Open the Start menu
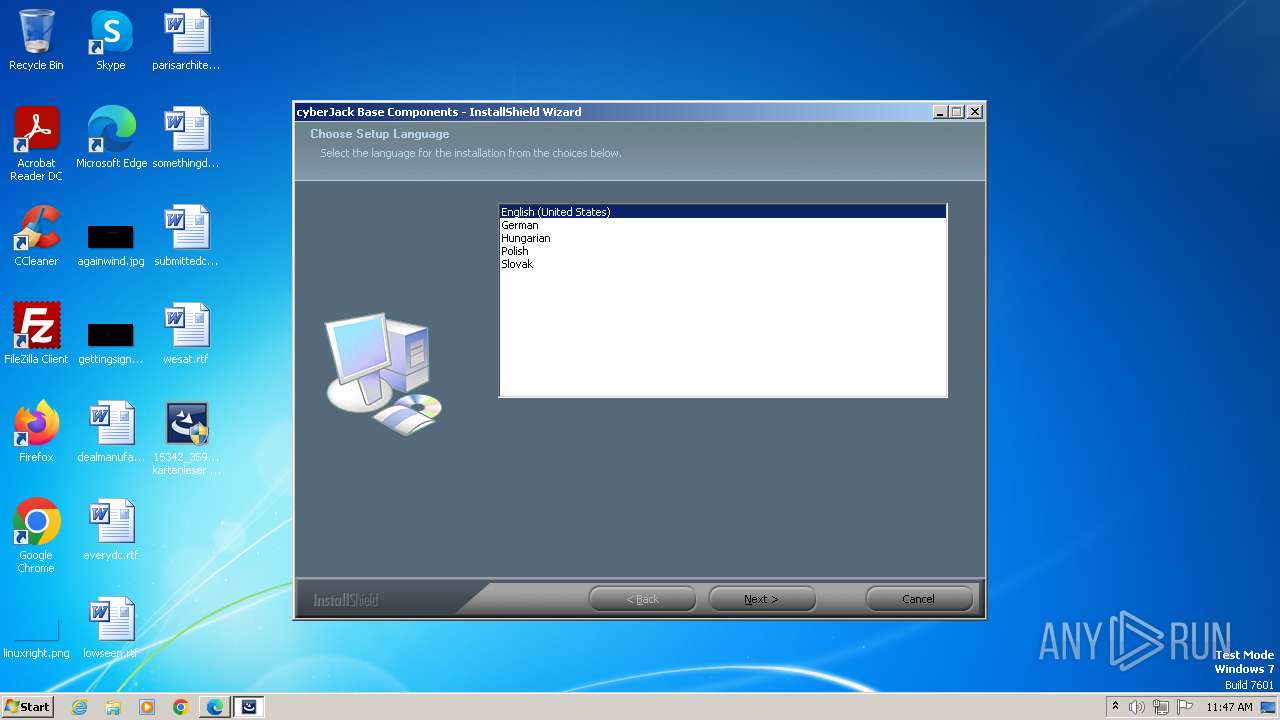 (28, 707)
